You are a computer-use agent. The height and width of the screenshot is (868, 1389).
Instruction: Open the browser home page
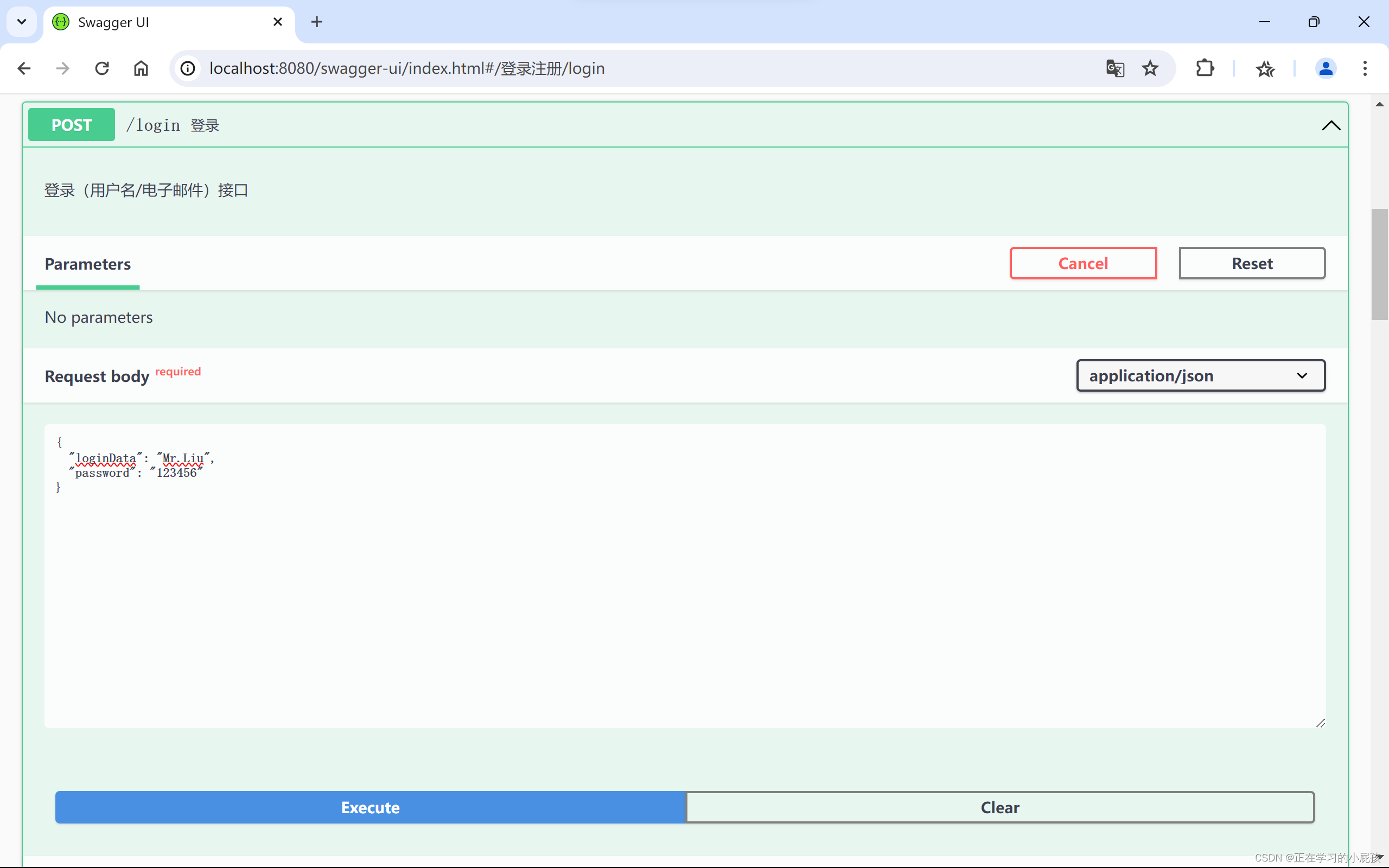(141, 68)
